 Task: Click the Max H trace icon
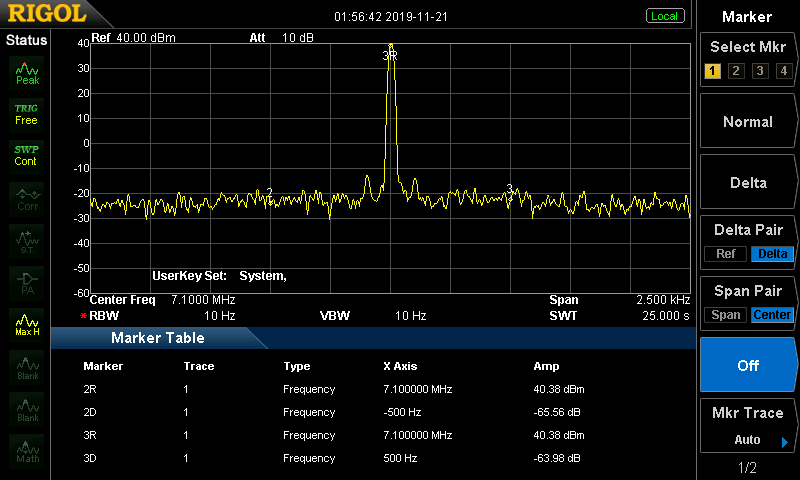26,323
